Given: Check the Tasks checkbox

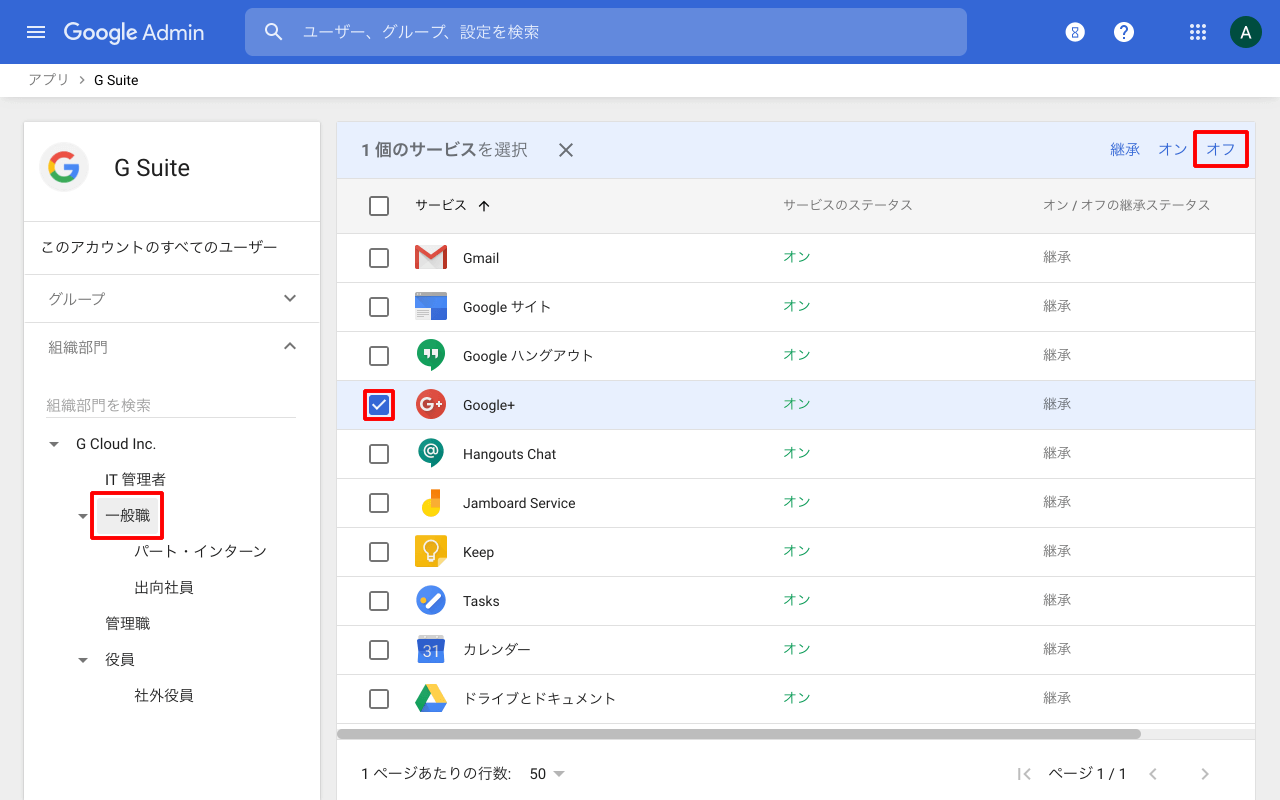Looking at the screenshot, I should tap(379, 601).
